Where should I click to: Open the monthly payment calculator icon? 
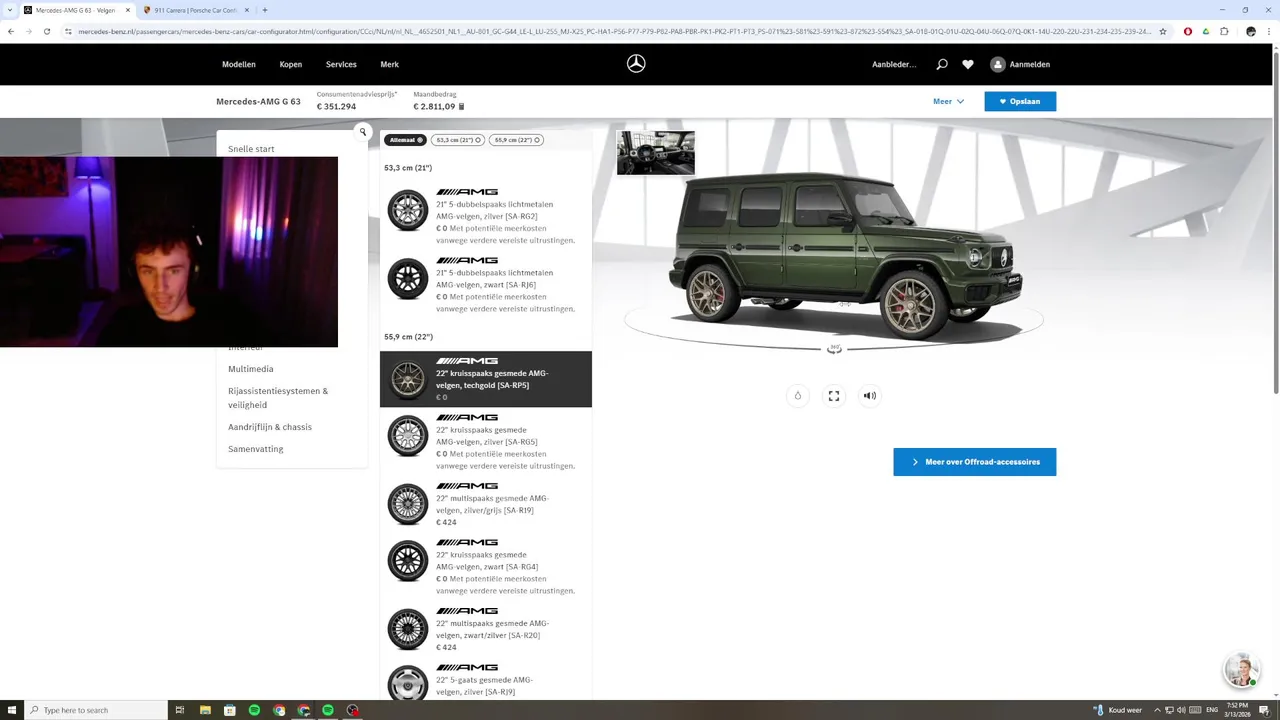[x=461, y=106]
